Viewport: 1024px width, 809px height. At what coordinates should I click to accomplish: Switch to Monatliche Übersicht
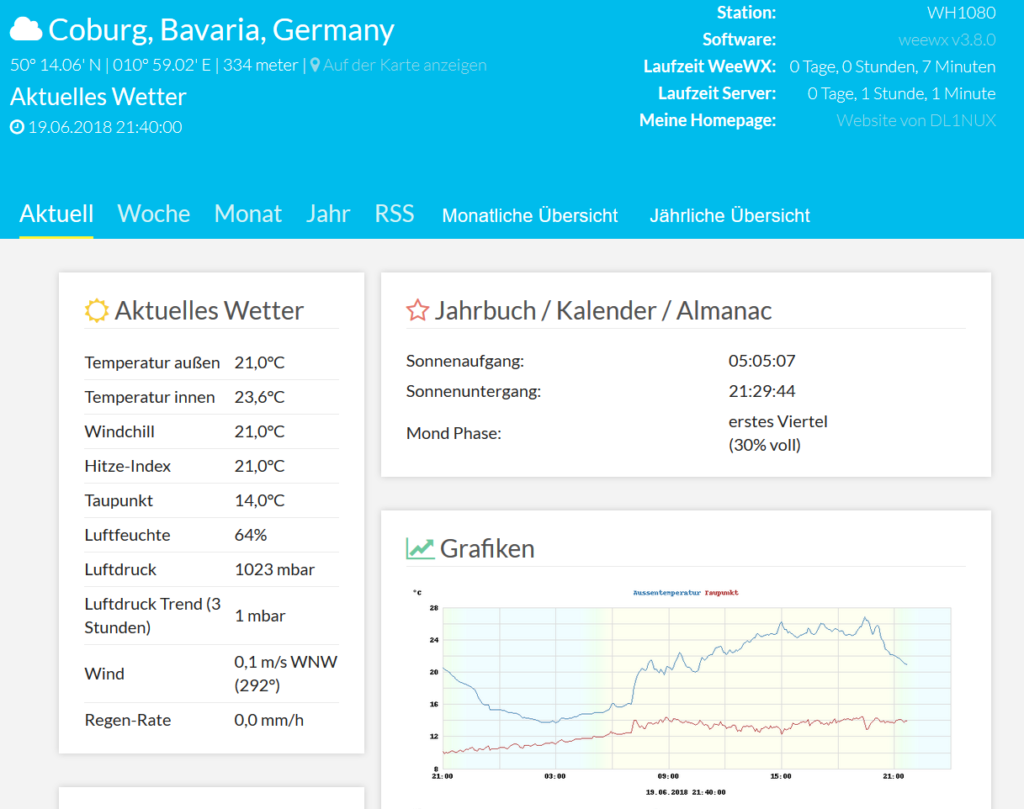pos(529,215)
